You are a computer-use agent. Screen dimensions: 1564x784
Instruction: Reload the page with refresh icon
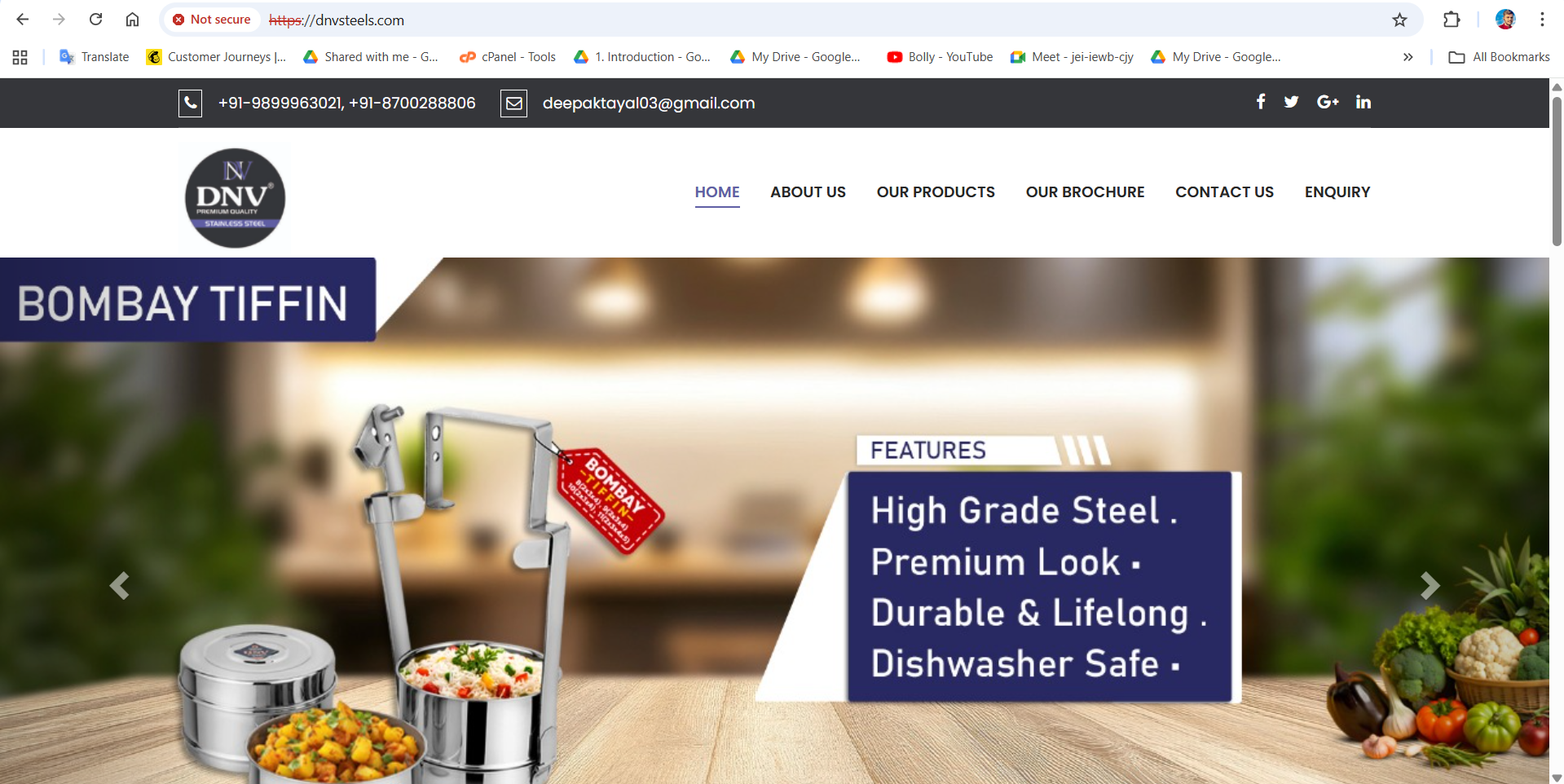[x=95, y=20]
